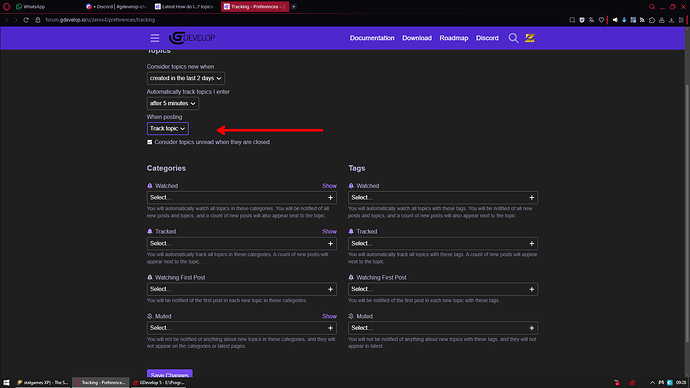
Task: Toggle Consider topics unread when closed checkbox
Action: click(x=150, y=142)
